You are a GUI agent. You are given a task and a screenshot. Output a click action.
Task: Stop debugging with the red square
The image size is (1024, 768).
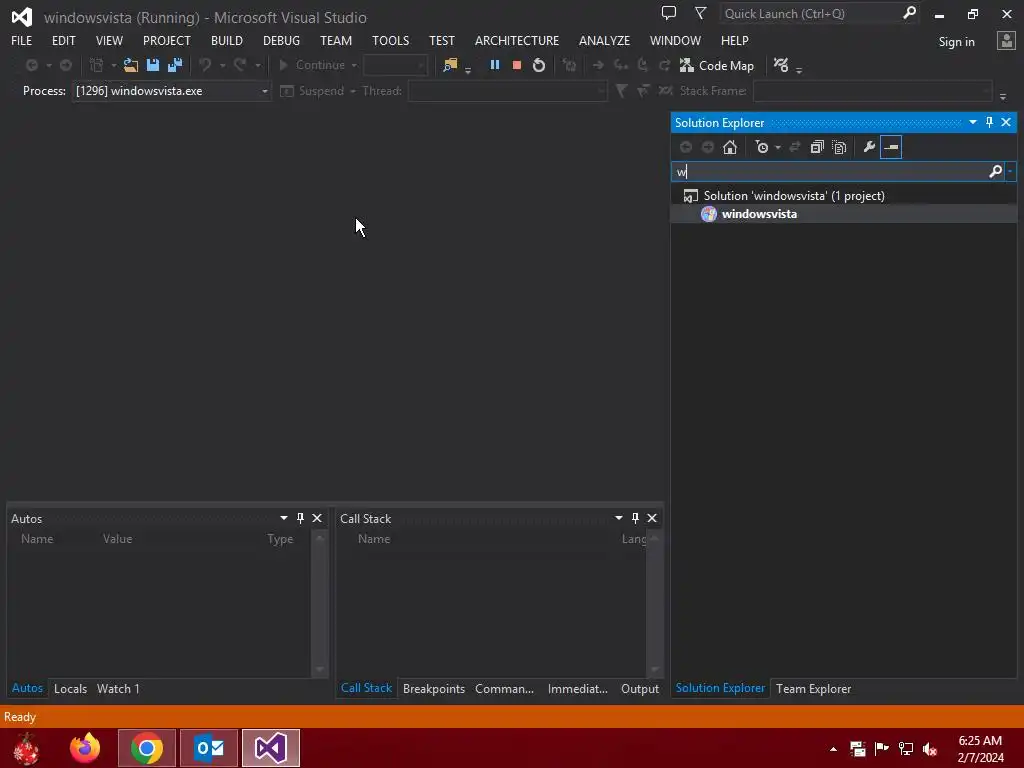pyautogui.click(x=517, y=65)
